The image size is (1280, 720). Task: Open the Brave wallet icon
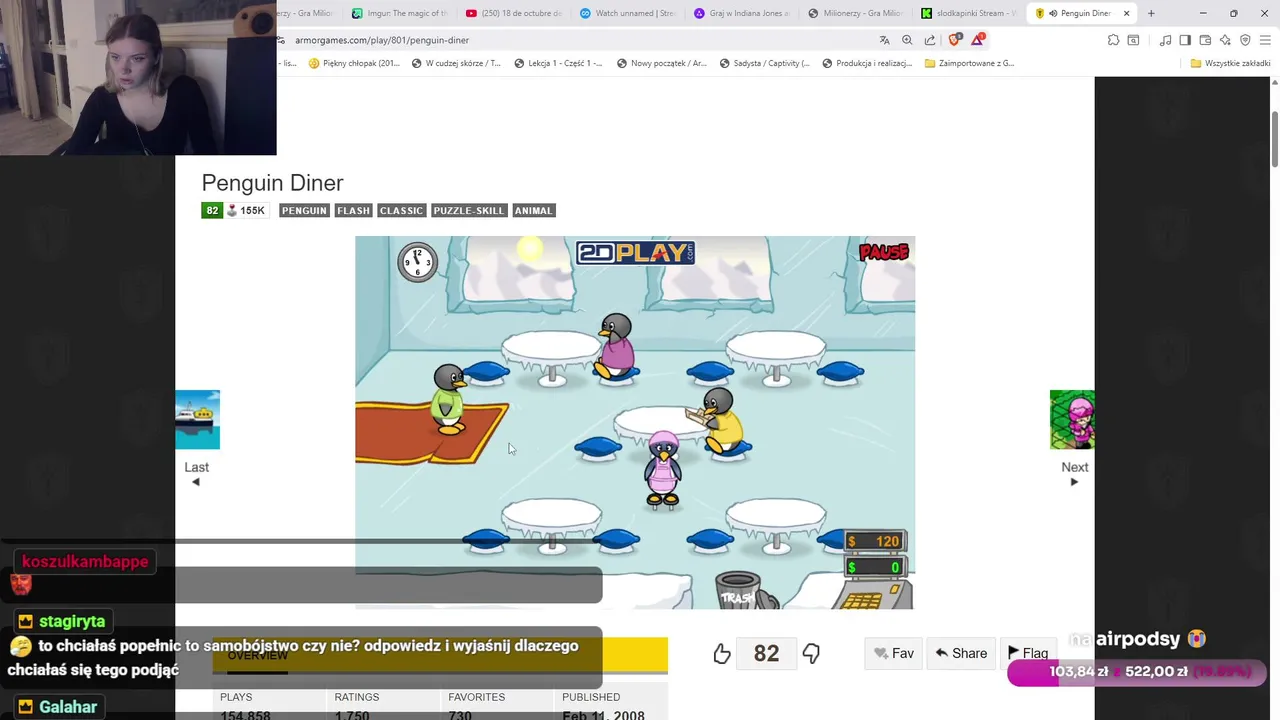pos(1205,40)
